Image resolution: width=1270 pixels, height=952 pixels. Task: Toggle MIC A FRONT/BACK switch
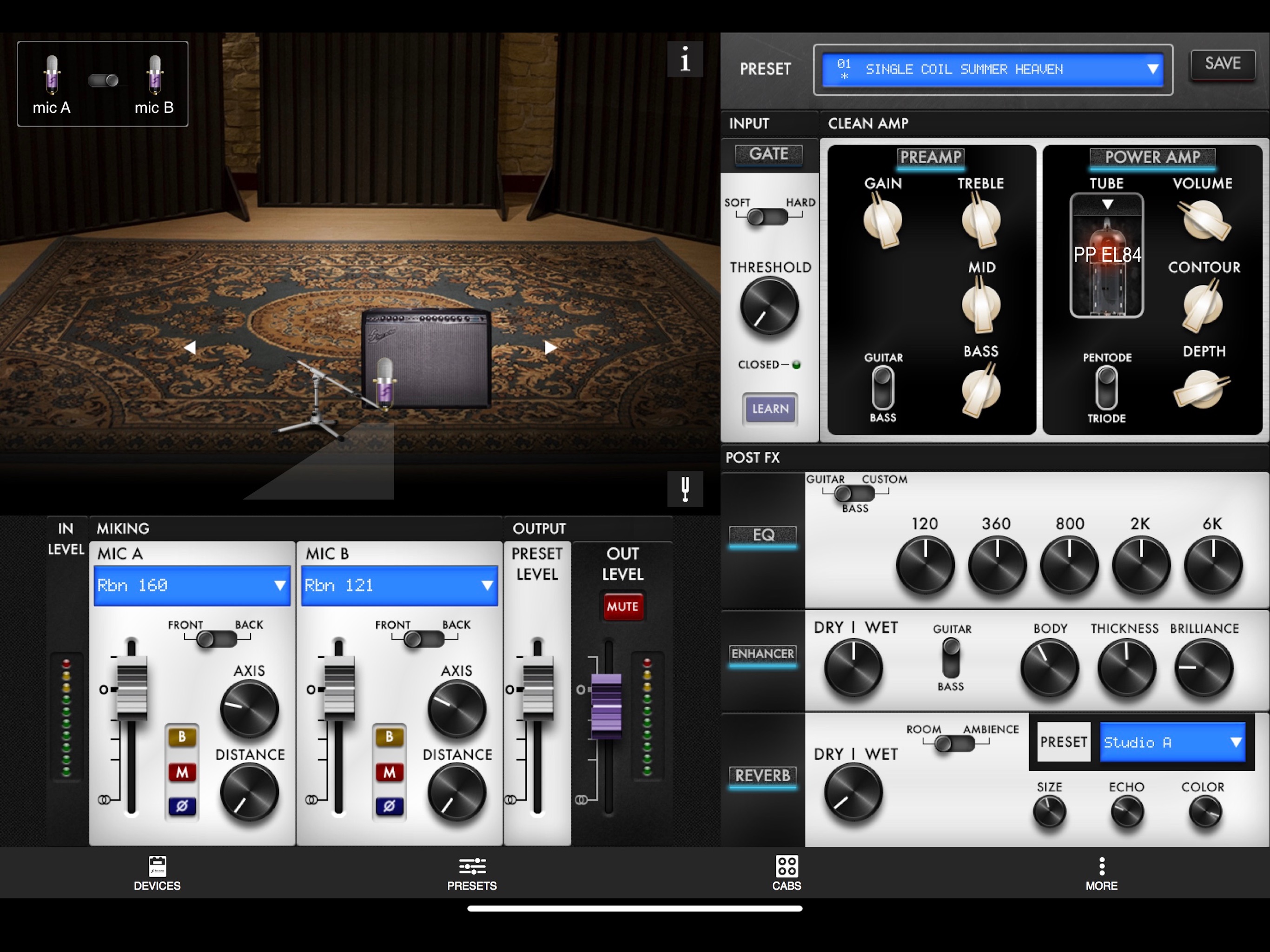point(217,639)
